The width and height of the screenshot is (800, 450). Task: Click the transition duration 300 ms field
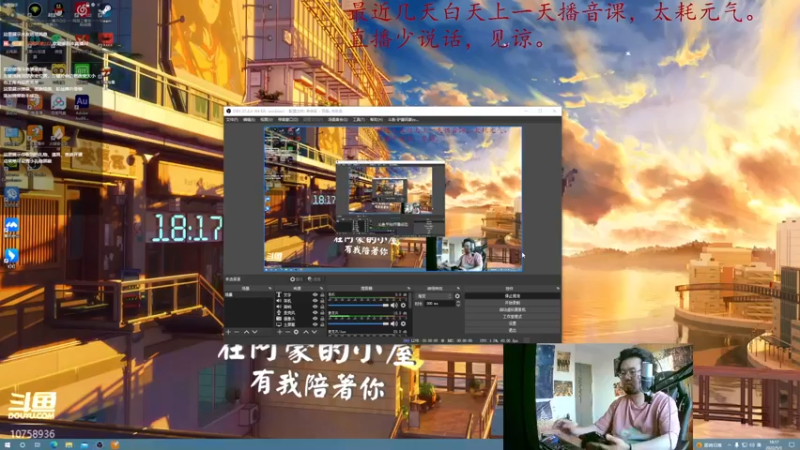click(x=440, y=304)
